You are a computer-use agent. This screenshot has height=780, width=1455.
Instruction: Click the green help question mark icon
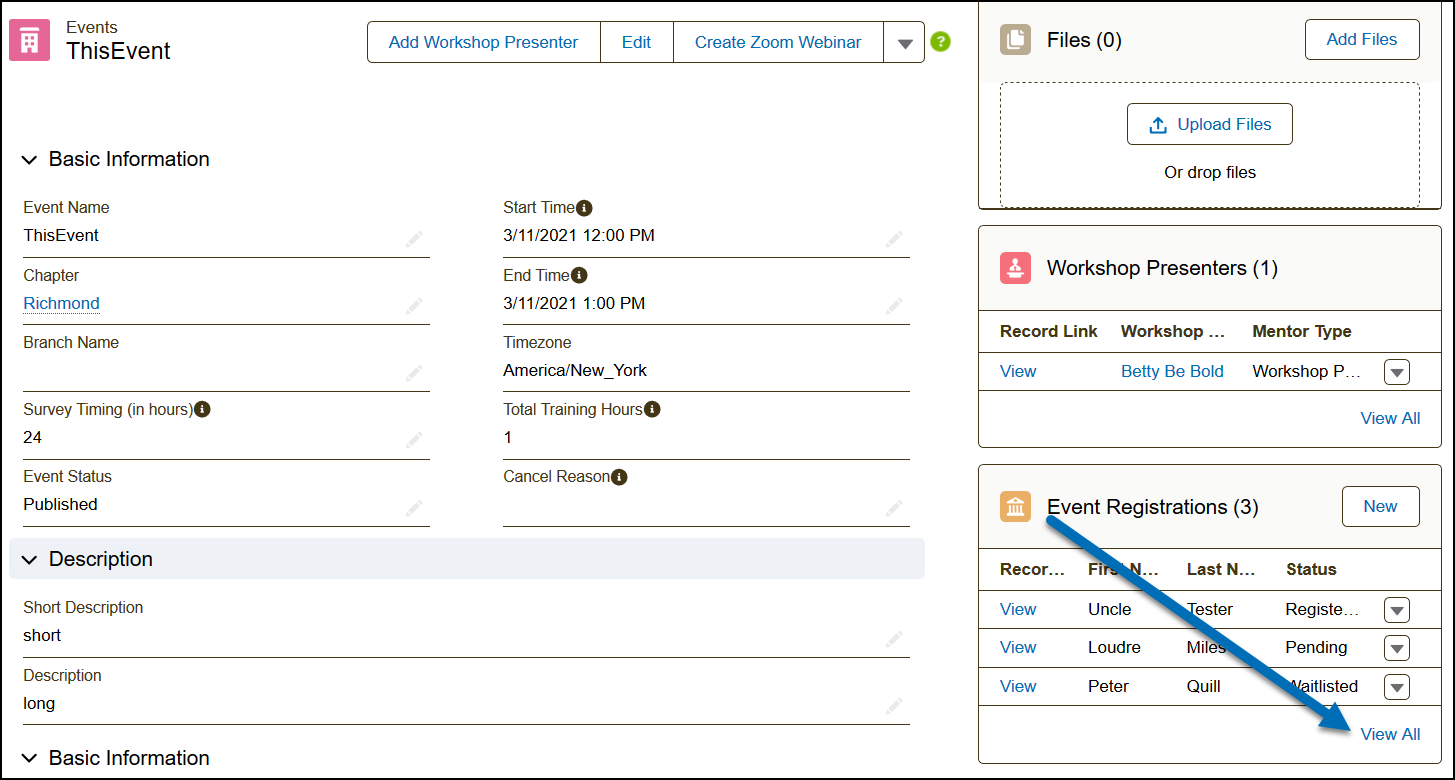click(940, 42)
